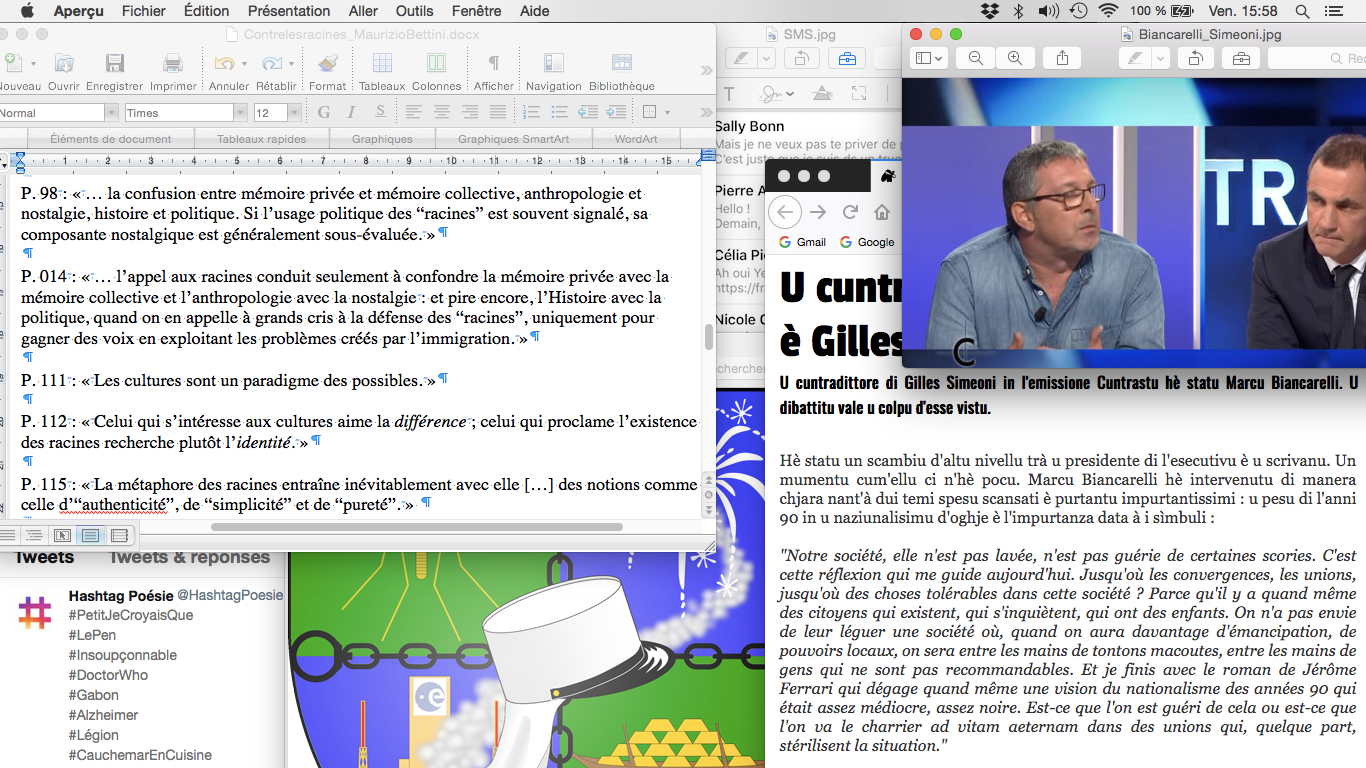Open the Normal style dropdown
The height and width of the screenshot is (768, 1366).
tap(112, 113)
